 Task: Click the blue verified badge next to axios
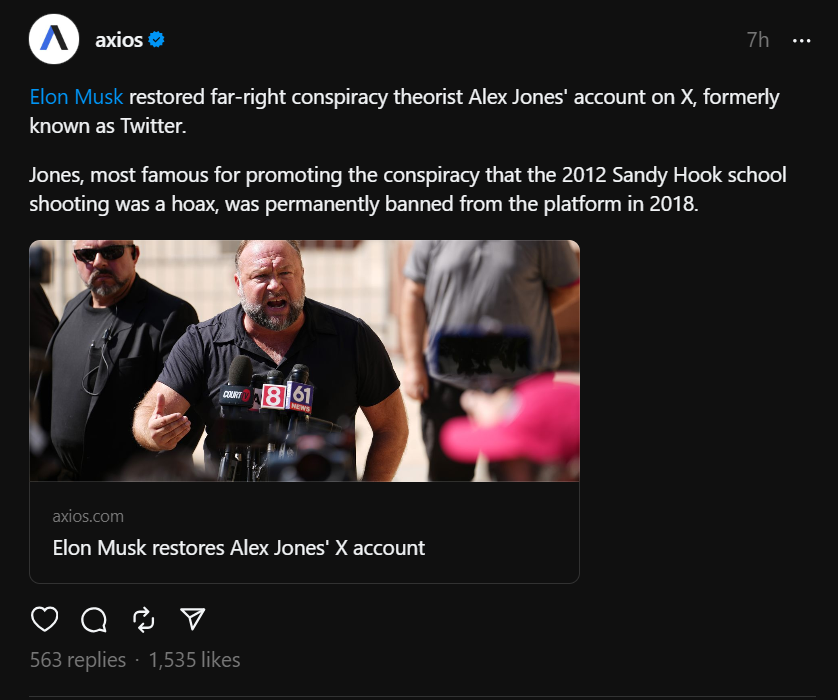[157, 40]
